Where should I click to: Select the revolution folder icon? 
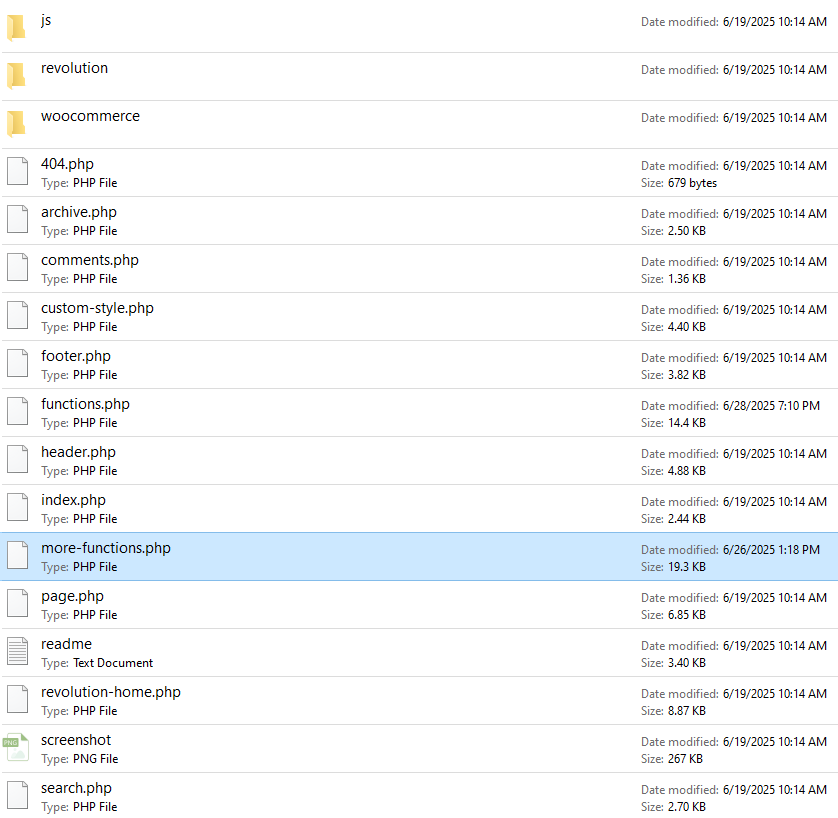point(16,76)
